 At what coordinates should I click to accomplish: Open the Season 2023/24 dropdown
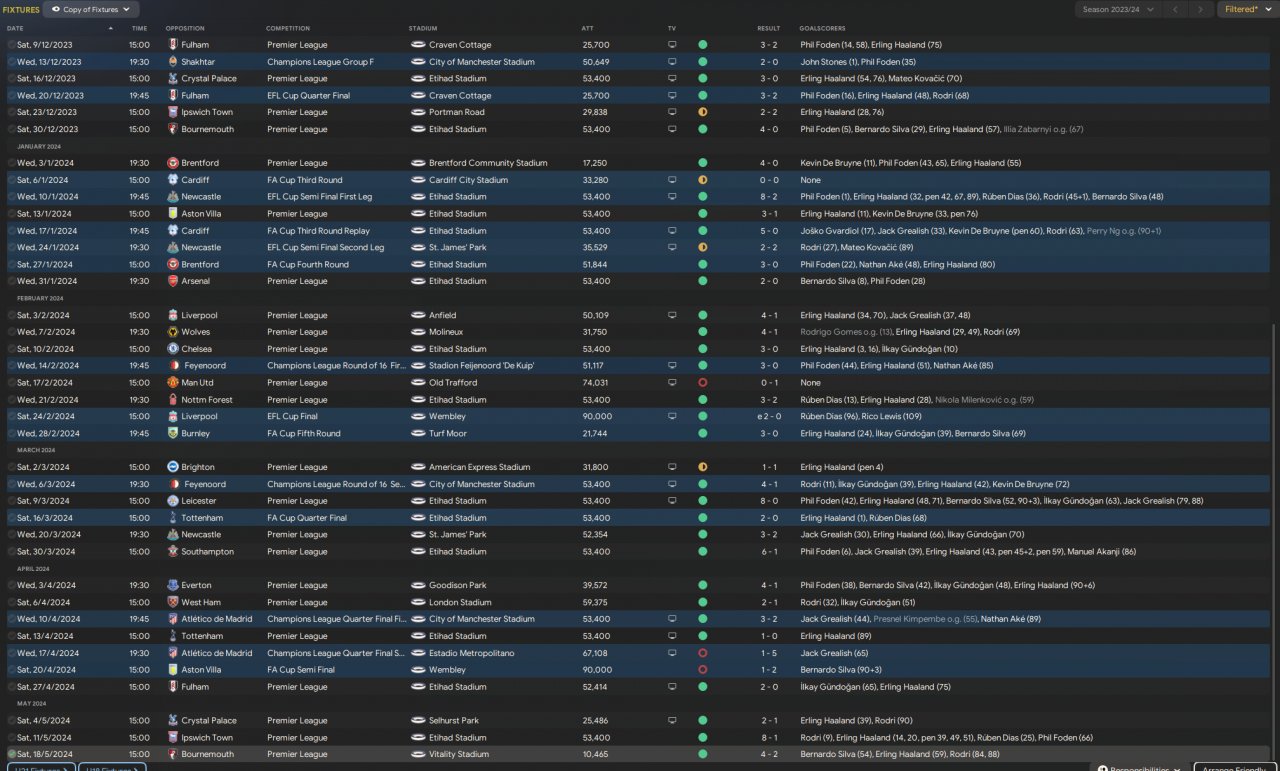click(x=1118, y=9)
